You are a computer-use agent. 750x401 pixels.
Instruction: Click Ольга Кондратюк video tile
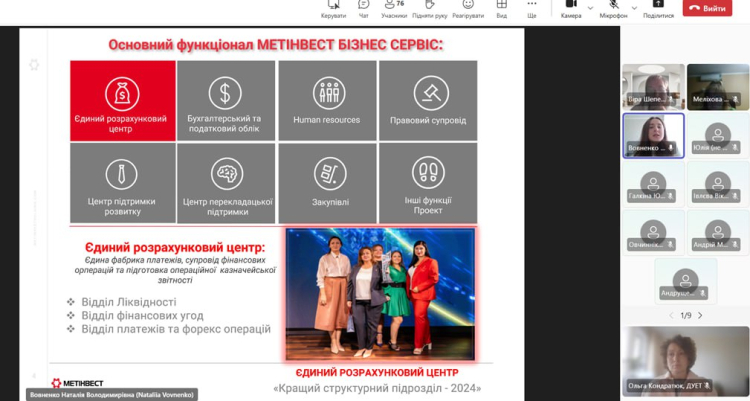[685, 360]
